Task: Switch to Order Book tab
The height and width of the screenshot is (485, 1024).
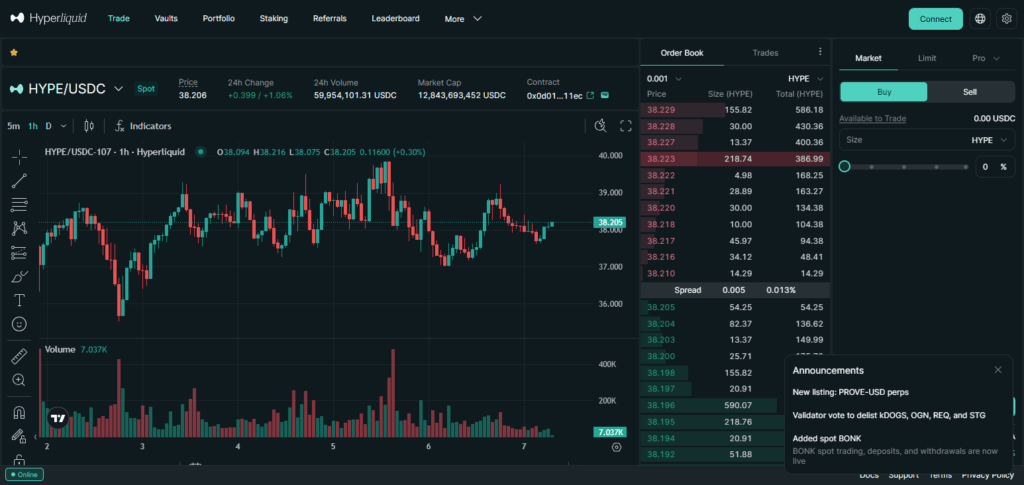Action: click(682, 53)
